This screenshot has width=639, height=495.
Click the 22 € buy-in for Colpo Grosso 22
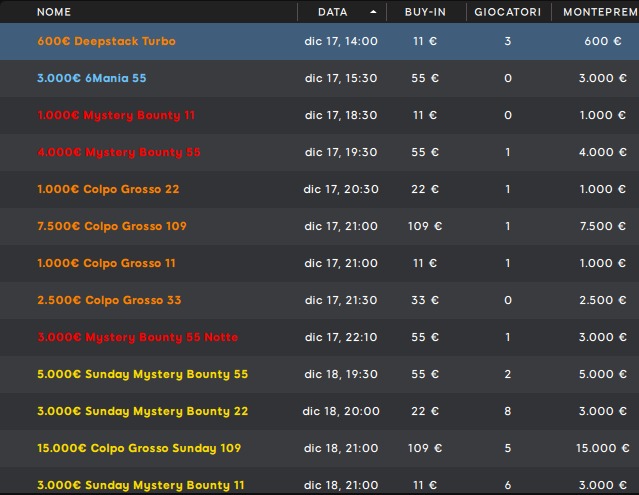point(425,189)
